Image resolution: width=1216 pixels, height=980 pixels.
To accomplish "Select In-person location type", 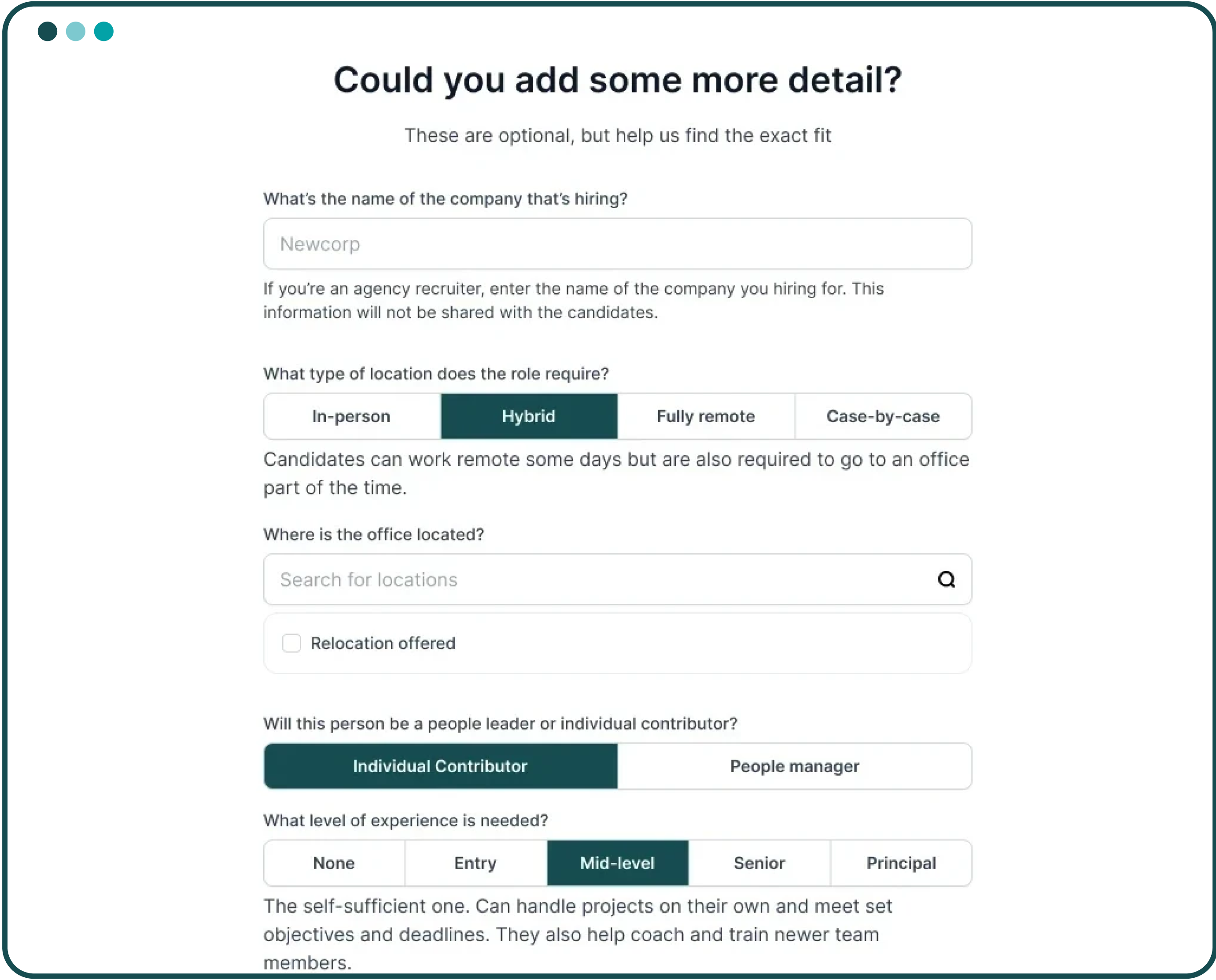I will tap(352, 416).
